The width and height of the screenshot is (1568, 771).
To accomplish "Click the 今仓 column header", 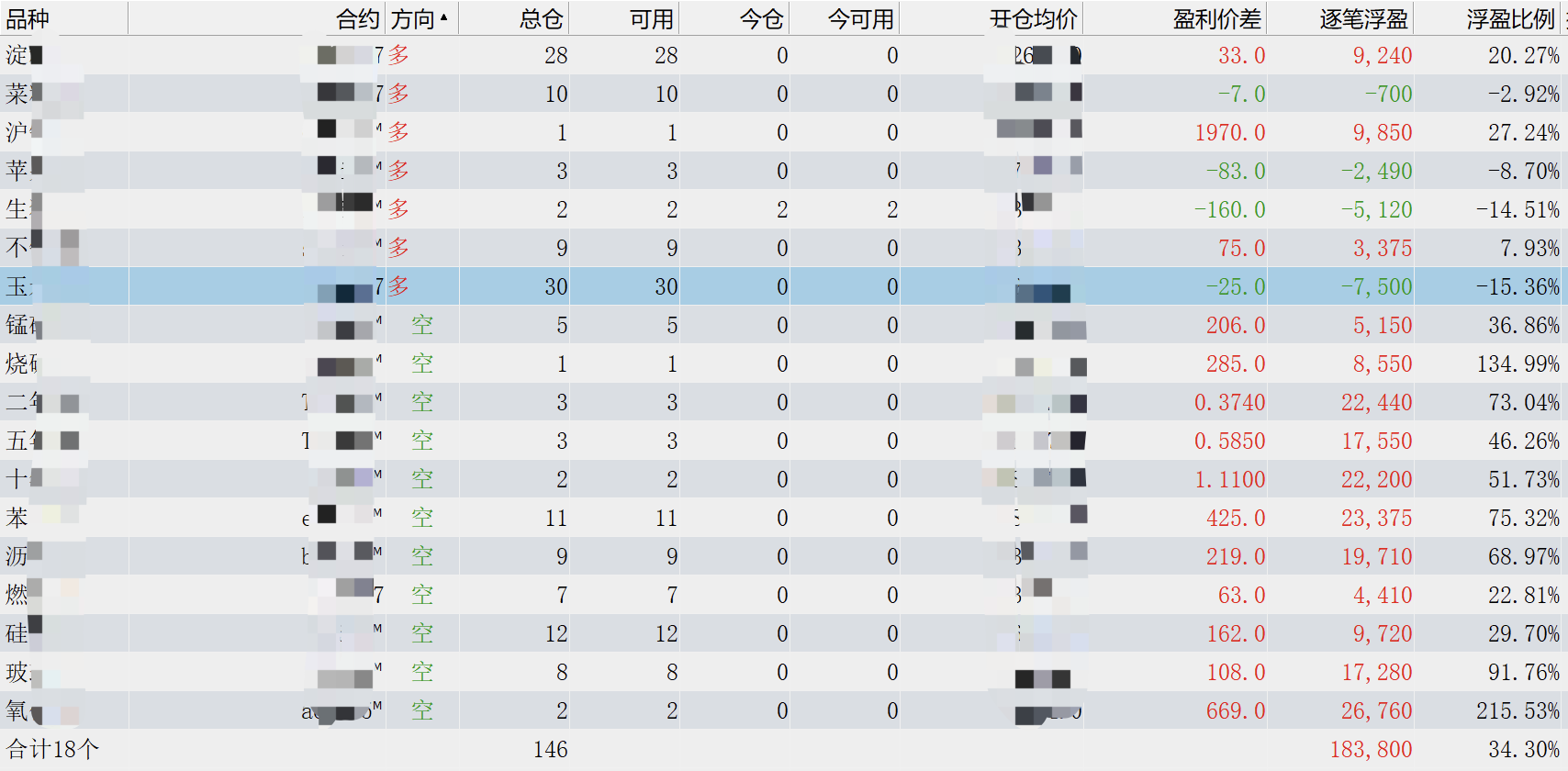I will click(x=761, y=18).
